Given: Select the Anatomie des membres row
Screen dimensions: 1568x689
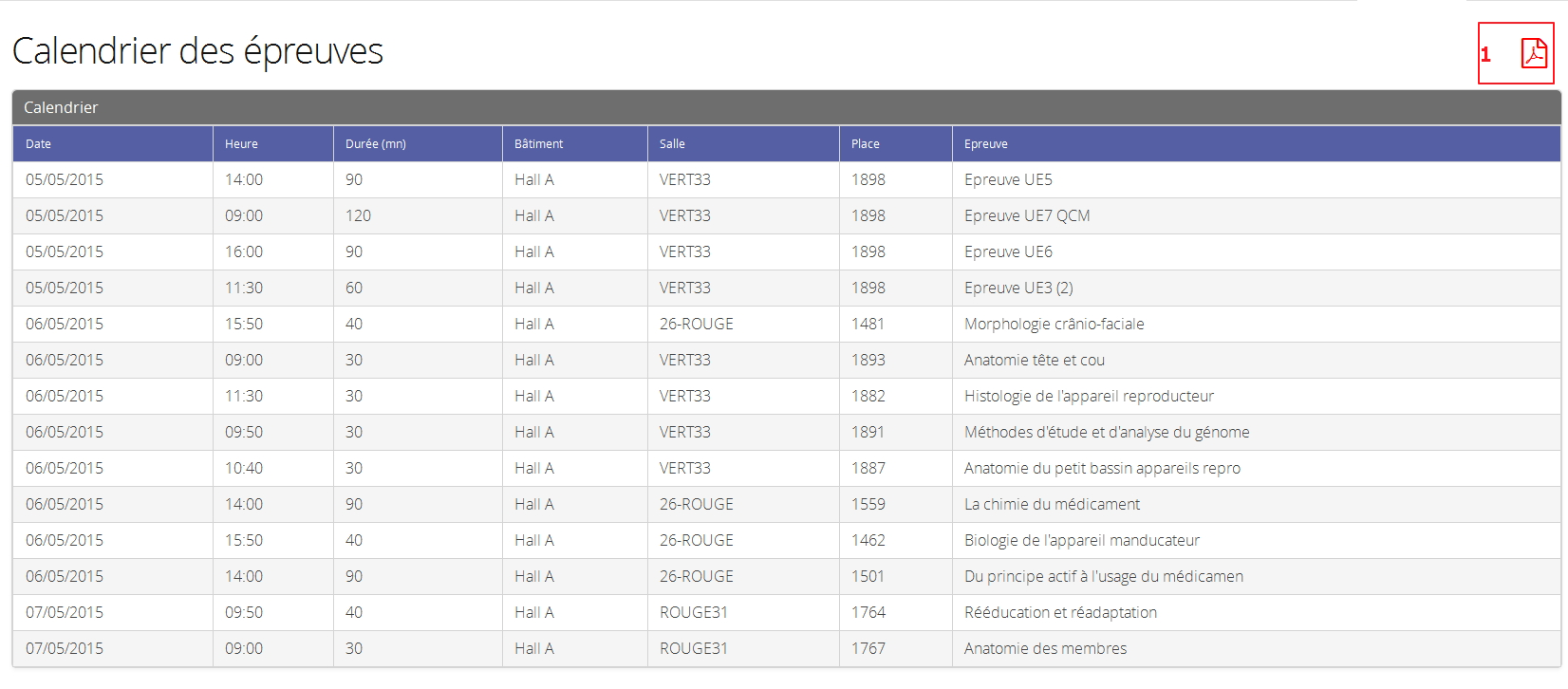Looking at the screenshot, I should pyautogui.click(x=1045, y=649).
